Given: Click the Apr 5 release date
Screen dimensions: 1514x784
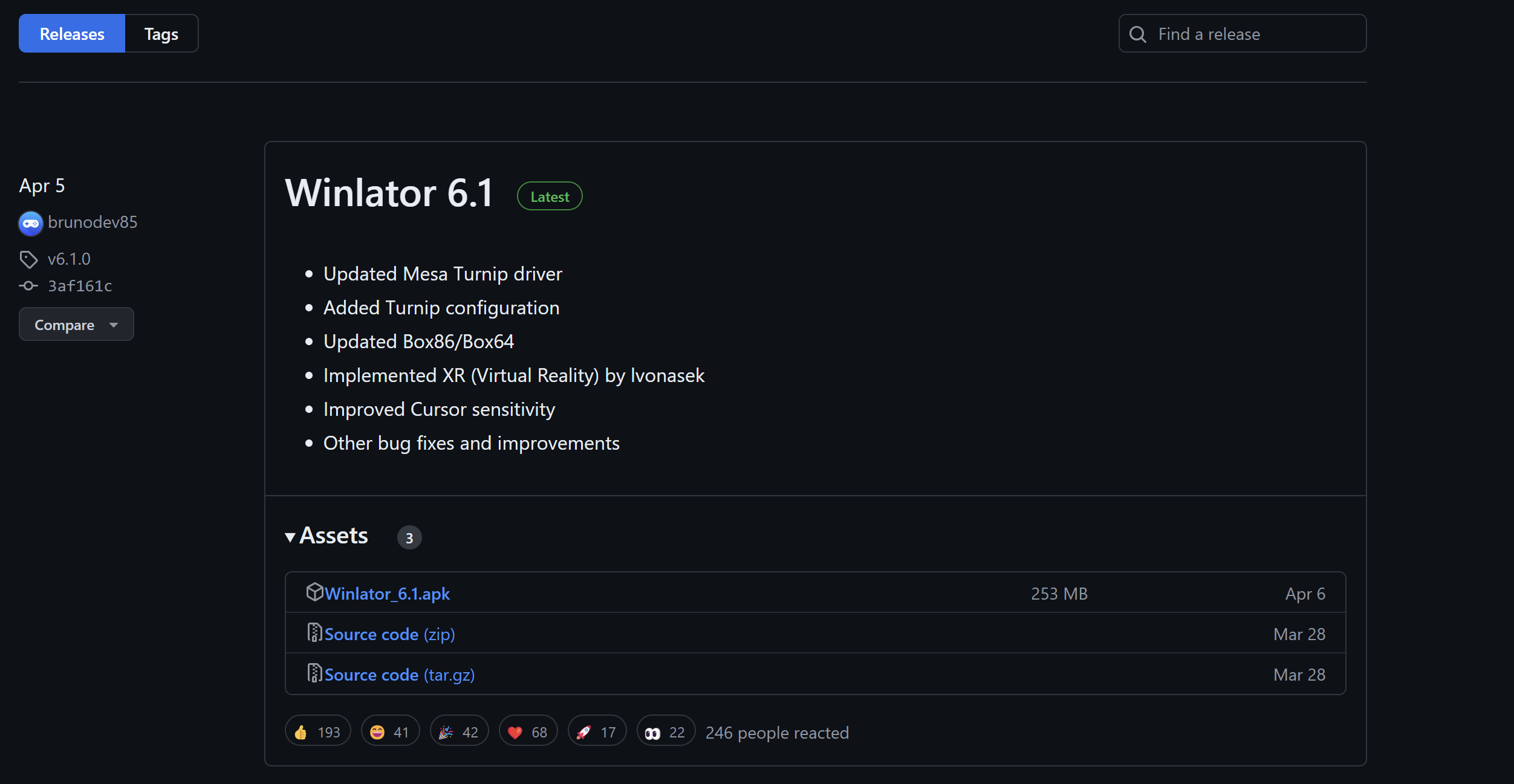Looking at the screenshot, I should tap(42, 186).
